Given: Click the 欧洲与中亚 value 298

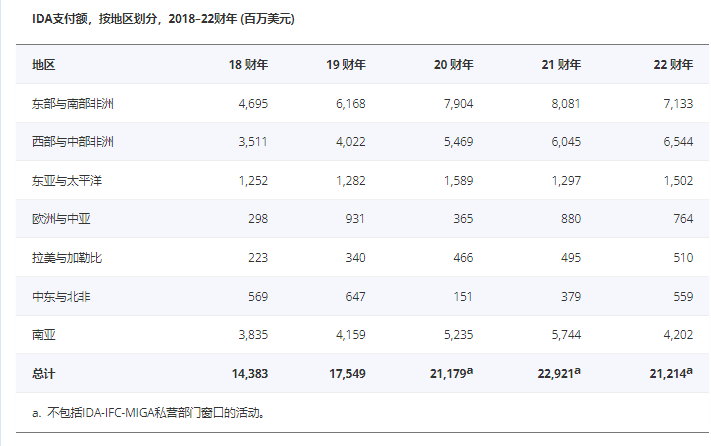Looking at the screenshot, I should [258, 219].
